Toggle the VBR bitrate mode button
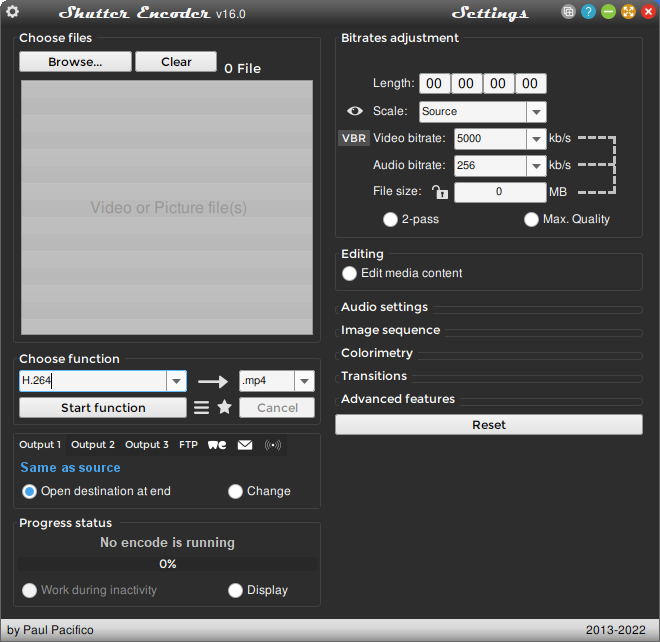The width and height of the screenshot is (660, 642). pyautogui.click(x=354, y=138)
